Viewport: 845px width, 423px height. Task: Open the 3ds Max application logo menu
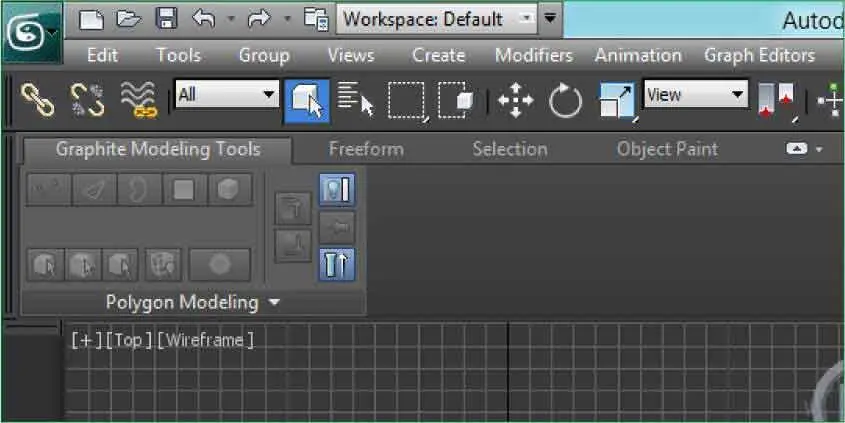click(x=32, y=34)
